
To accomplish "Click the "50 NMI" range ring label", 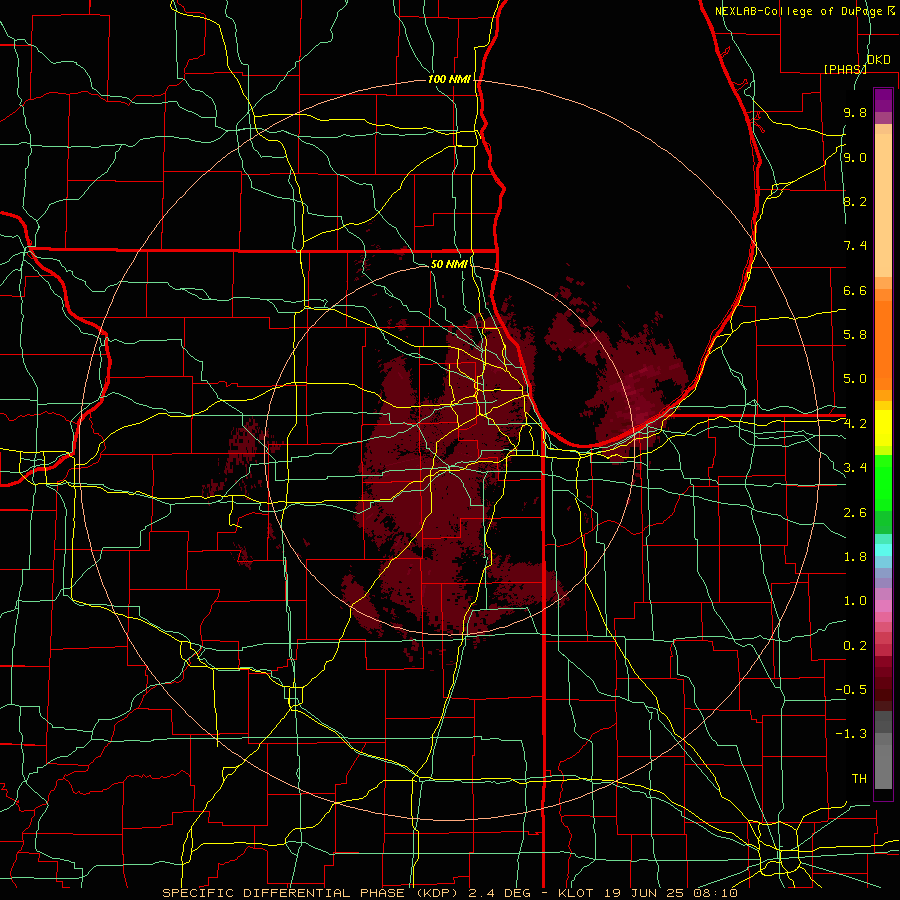I will [x=449, y=264].
